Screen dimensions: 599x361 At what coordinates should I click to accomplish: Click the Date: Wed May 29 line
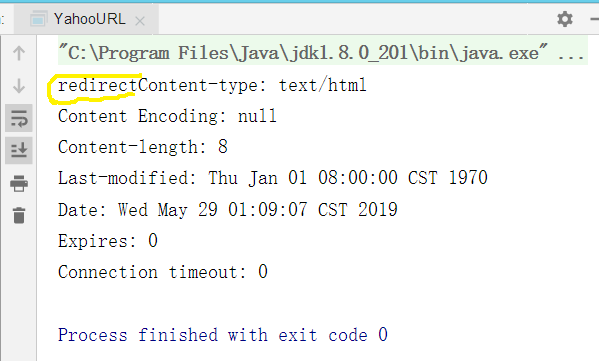228,210
